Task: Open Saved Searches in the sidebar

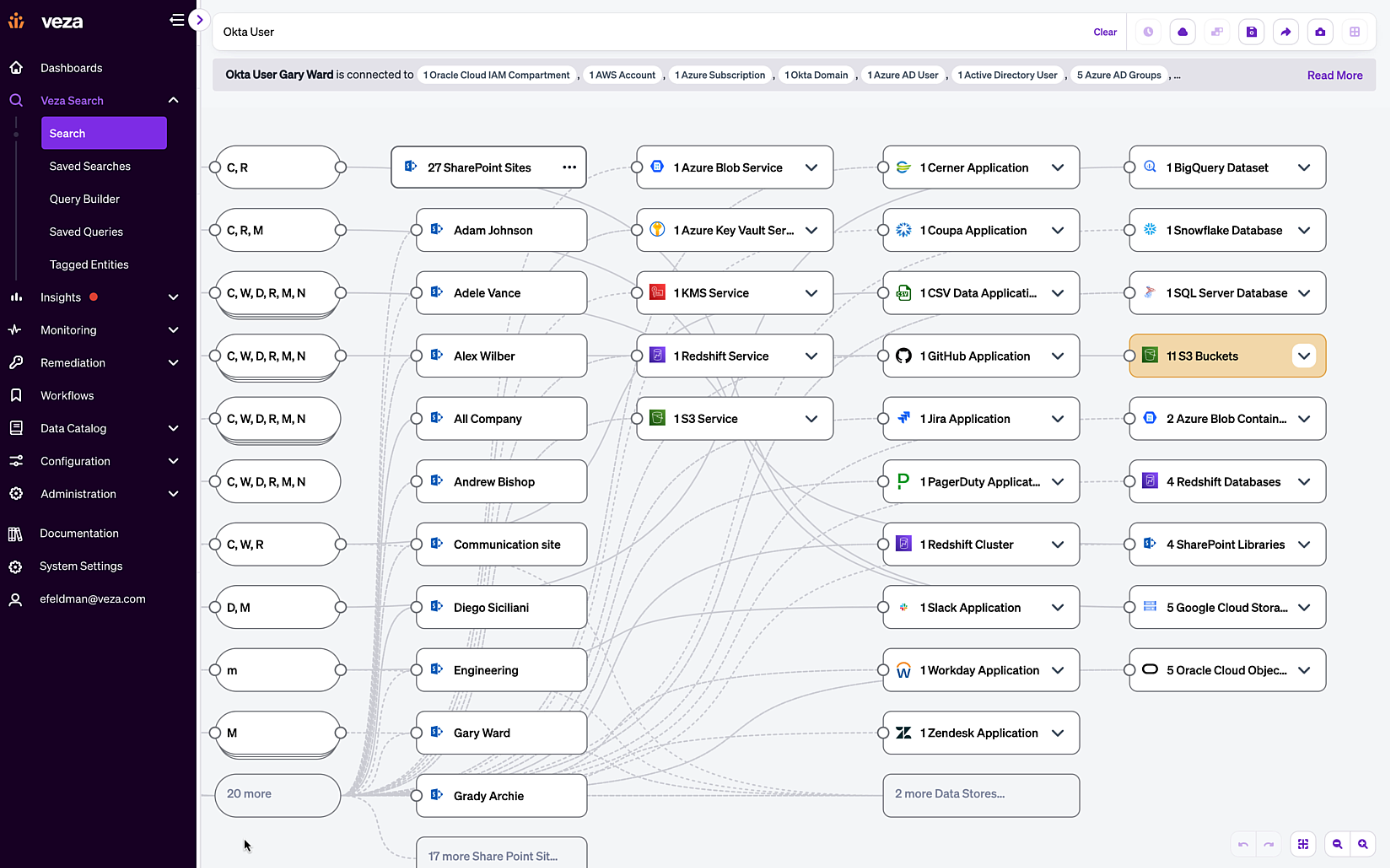Action: point(90,166)
